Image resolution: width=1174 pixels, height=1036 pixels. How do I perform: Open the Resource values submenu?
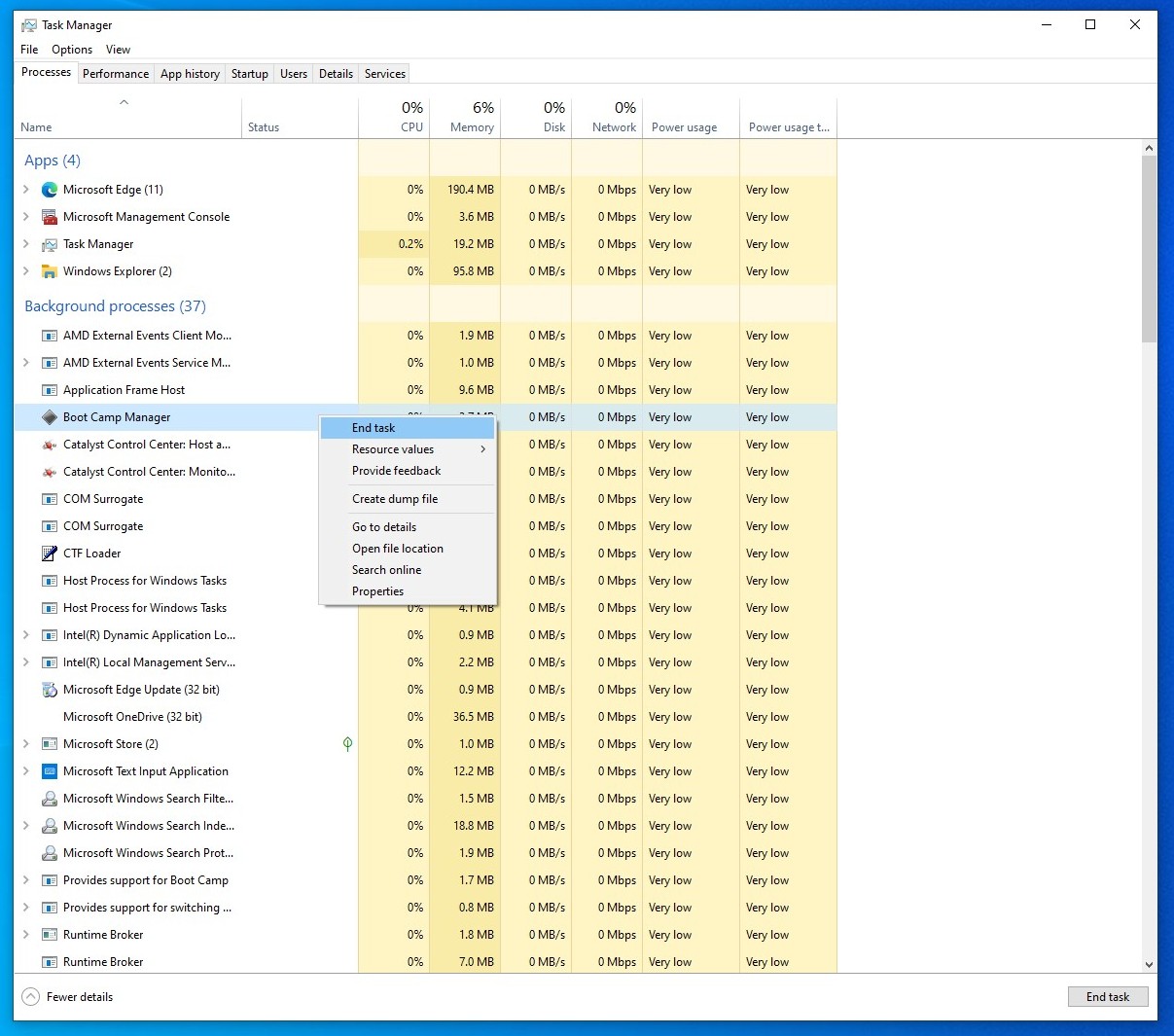(x=408, y=449)
